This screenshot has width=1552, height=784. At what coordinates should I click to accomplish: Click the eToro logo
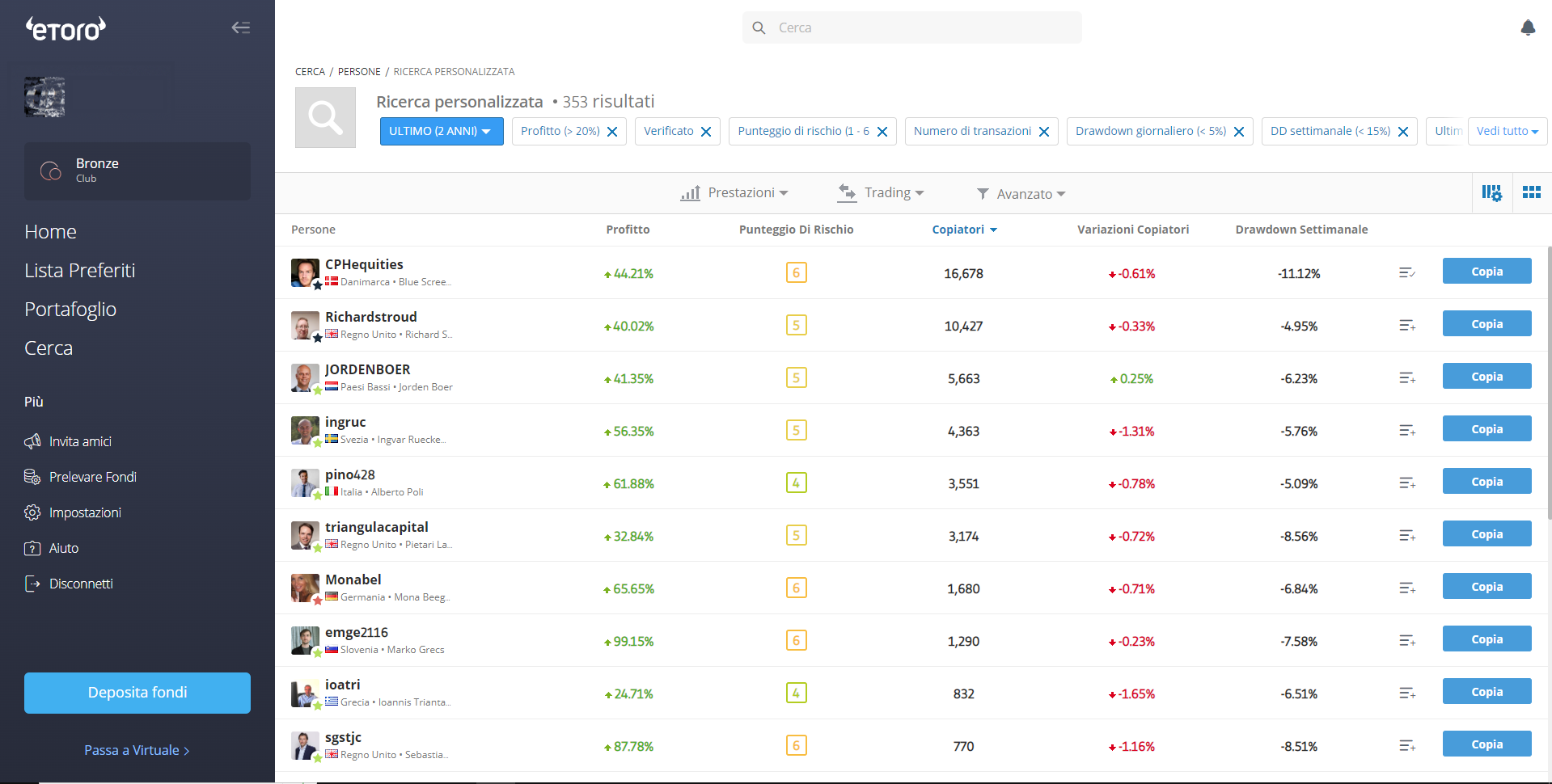[66, 29]
